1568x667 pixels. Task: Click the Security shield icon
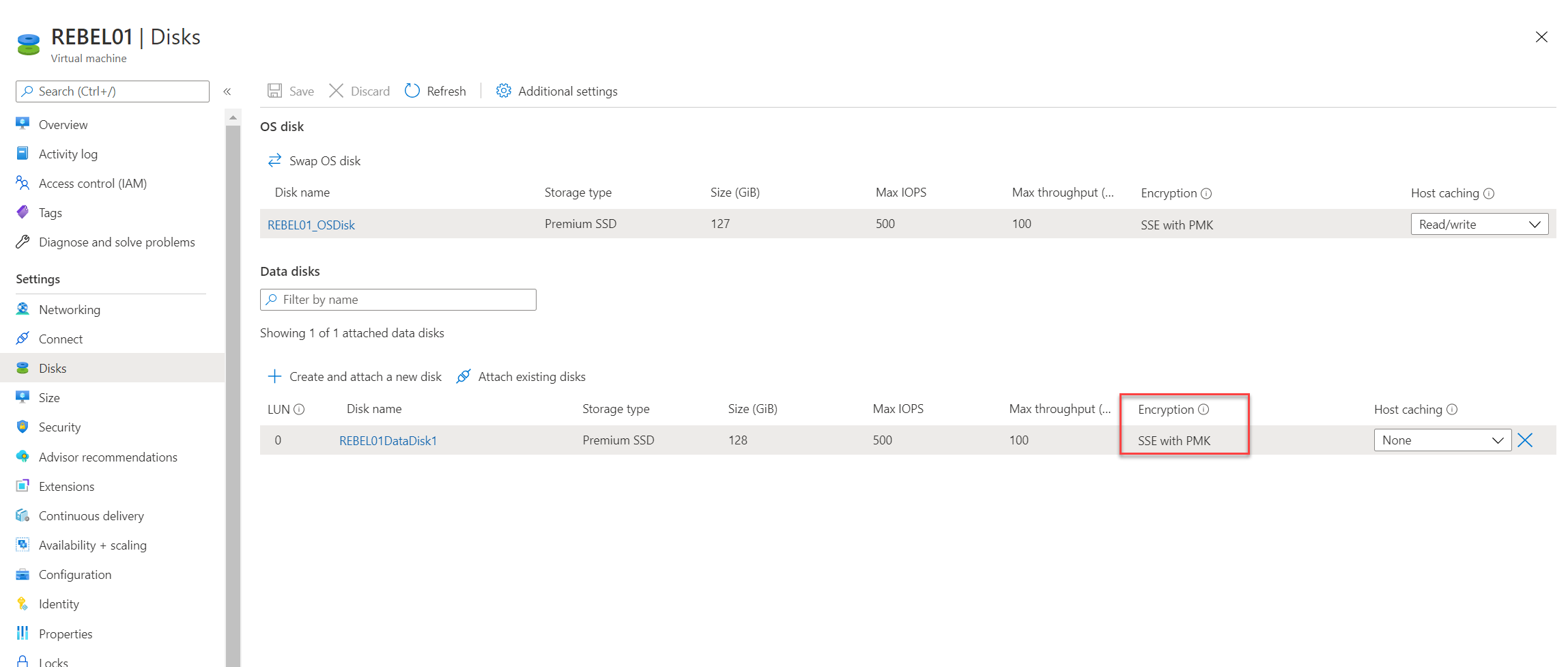coord(23,426)
